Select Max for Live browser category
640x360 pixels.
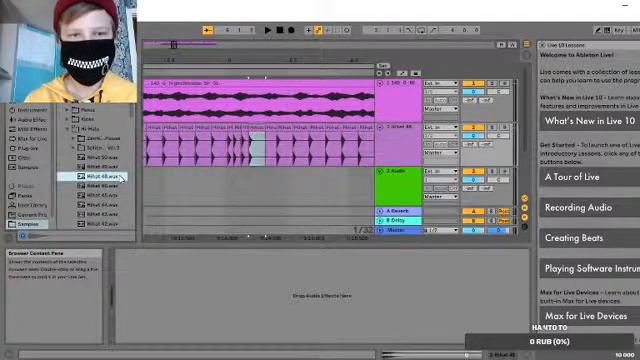coord(28,139)
